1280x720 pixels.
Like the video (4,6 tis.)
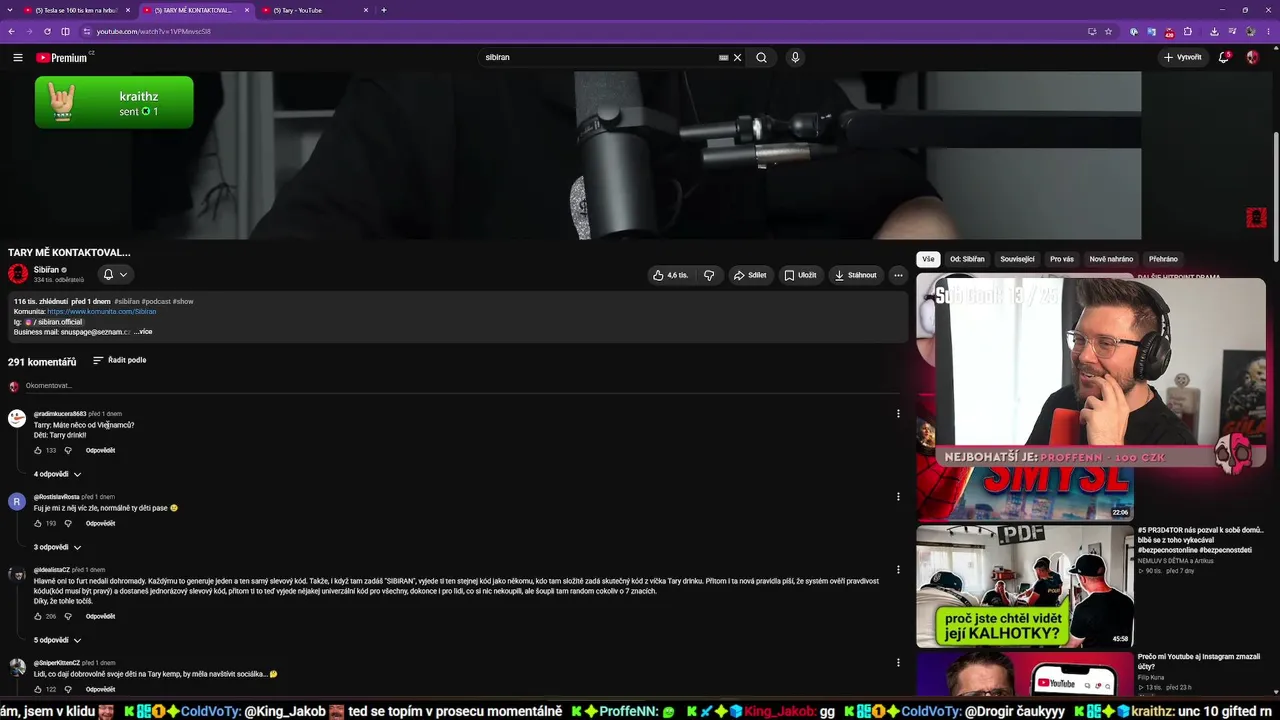click(671, 275)
